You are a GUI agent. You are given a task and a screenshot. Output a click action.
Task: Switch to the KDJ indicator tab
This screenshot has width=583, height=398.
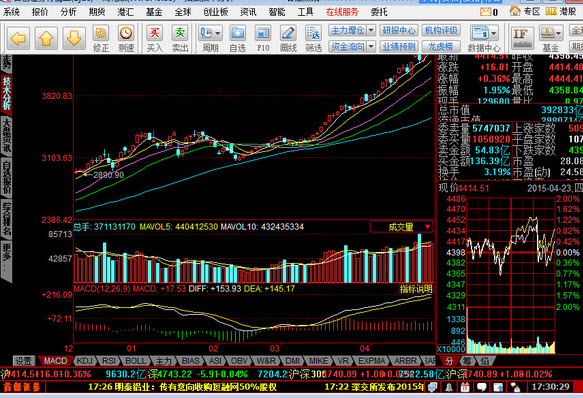[x=85, y=360]
